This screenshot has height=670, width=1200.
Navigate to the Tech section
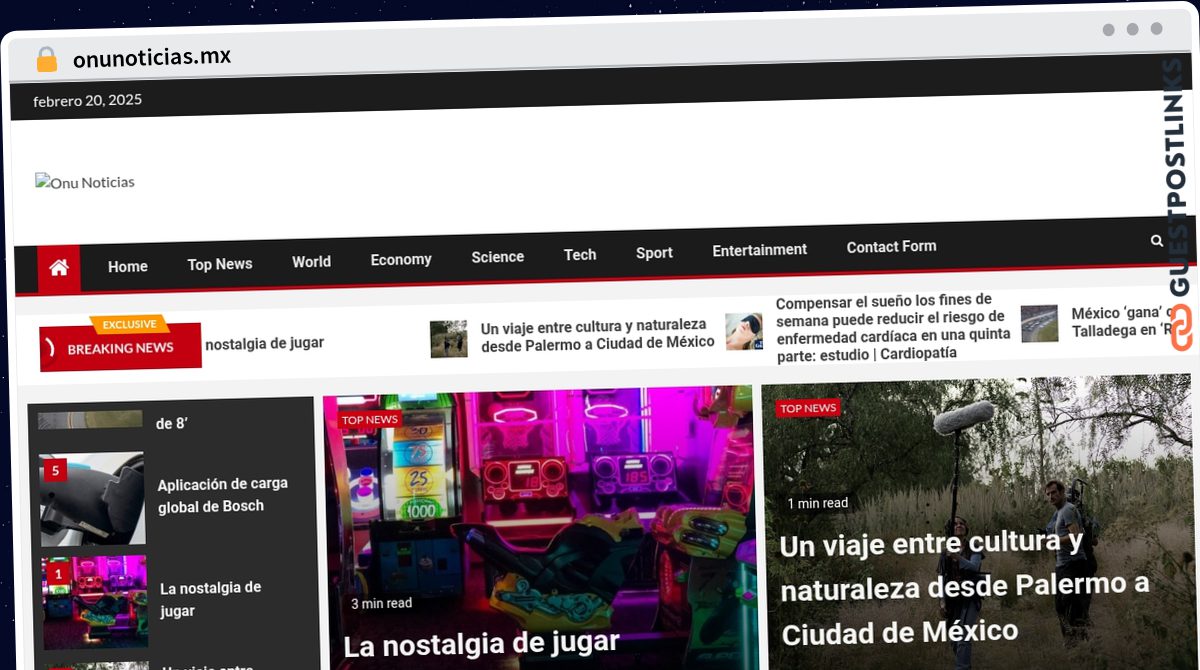[579, 255]
